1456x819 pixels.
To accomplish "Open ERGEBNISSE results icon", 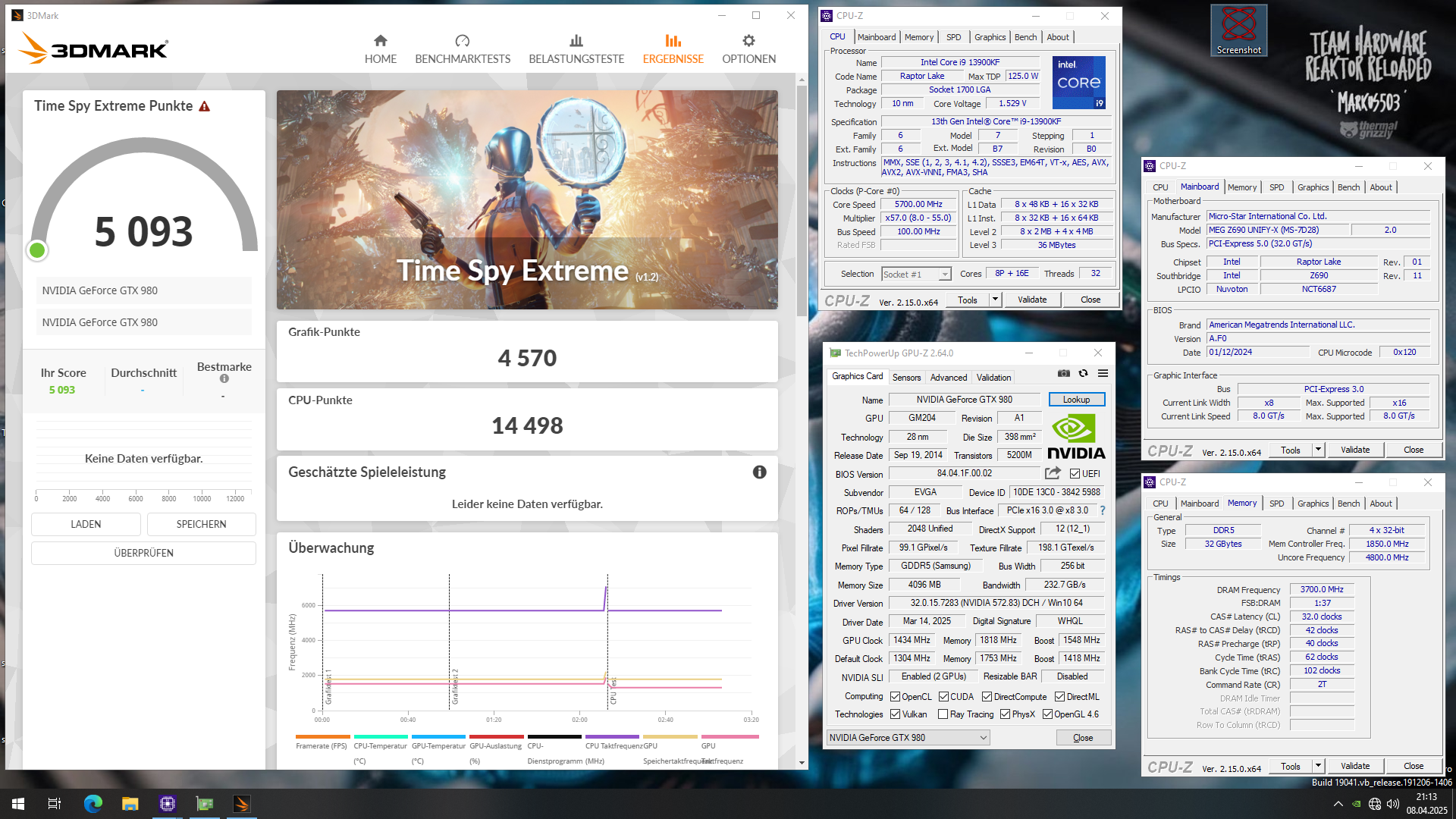I will pos(673,40).
